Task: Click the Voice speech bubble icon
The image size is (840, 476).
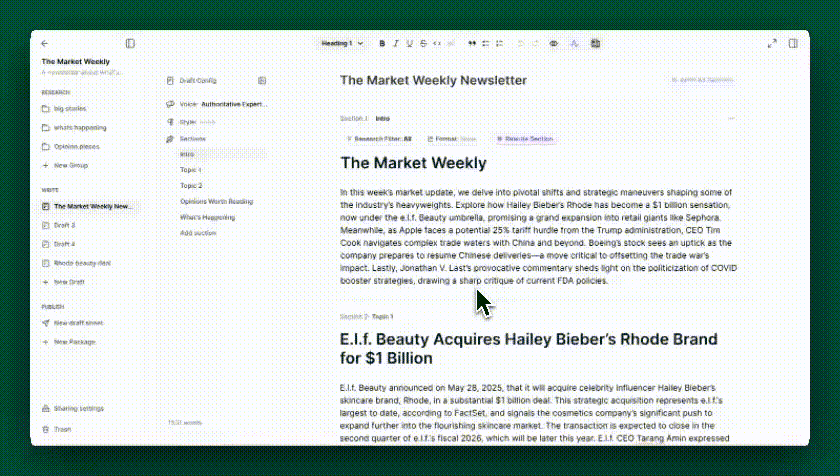Action: 170,104
